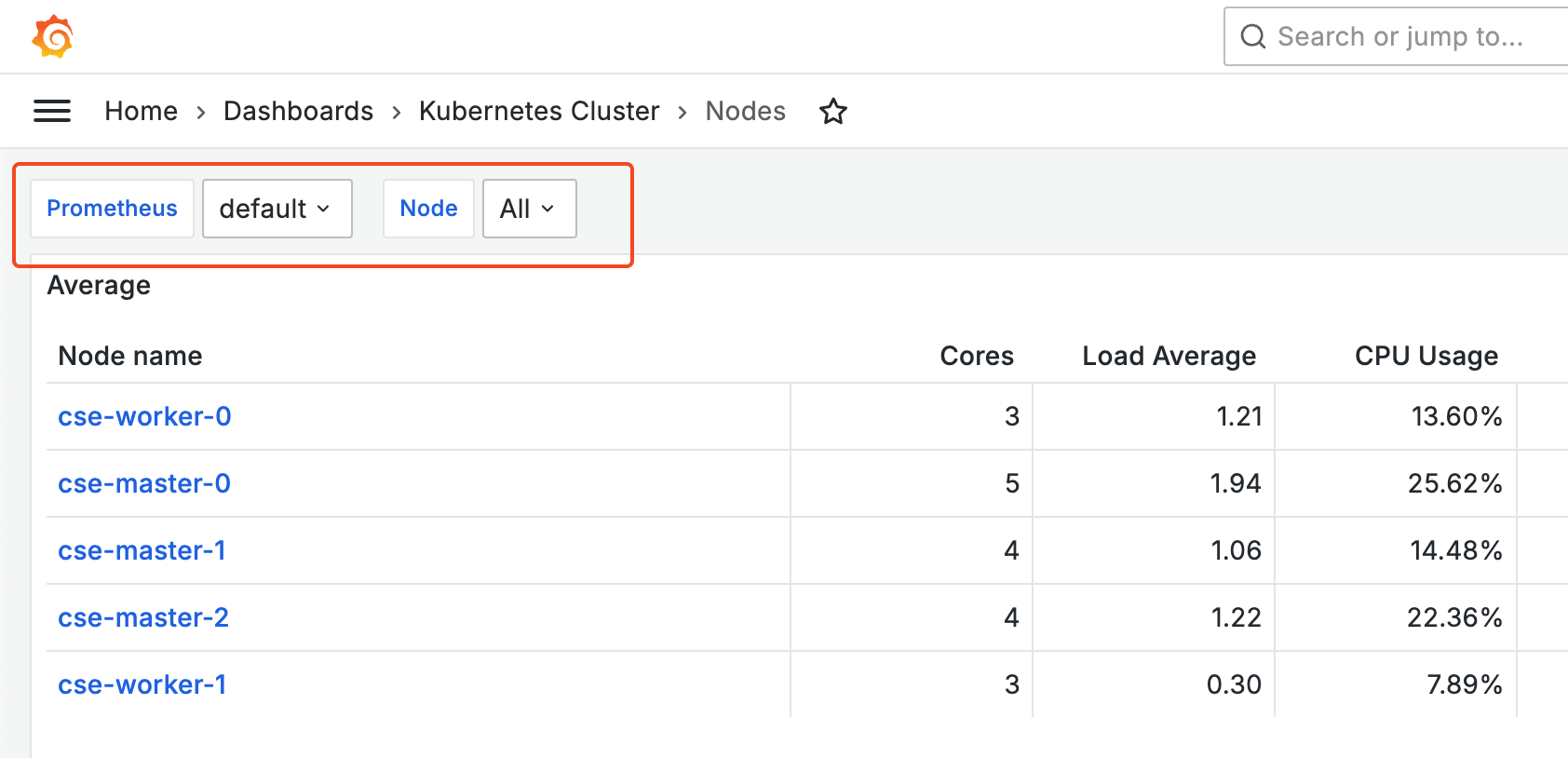Navigate to Dashboards breadcrumb
Screen dimensions: 1568x758
pos(298,111)
